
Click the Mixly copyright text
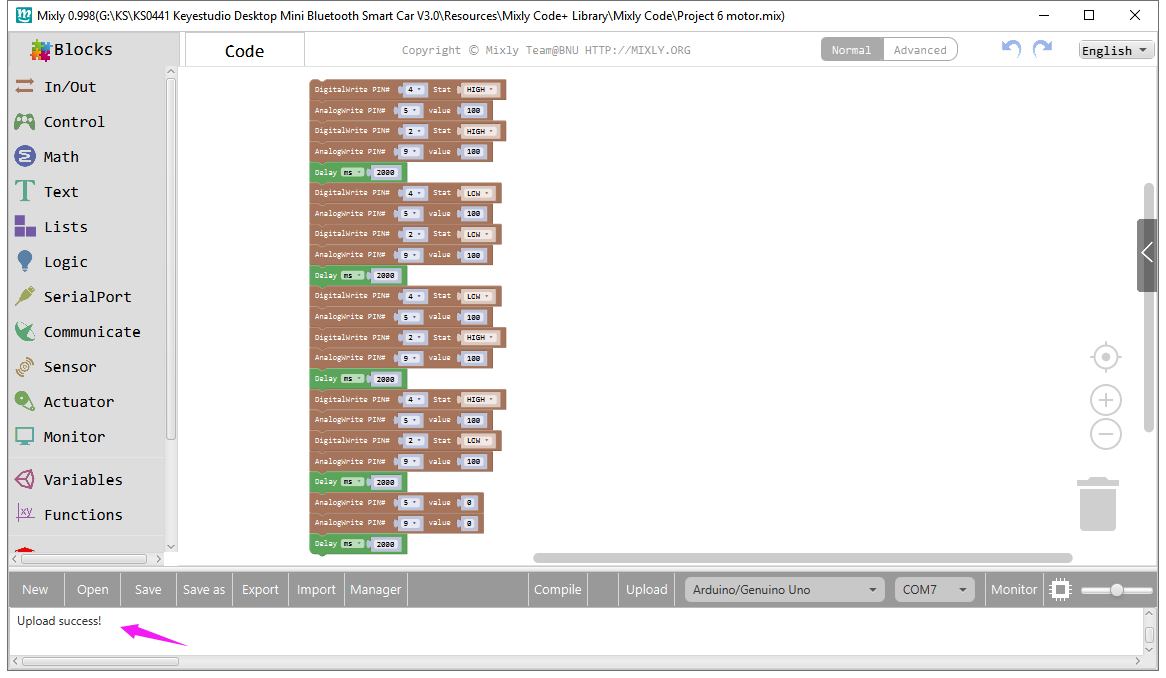pos(546,50)
